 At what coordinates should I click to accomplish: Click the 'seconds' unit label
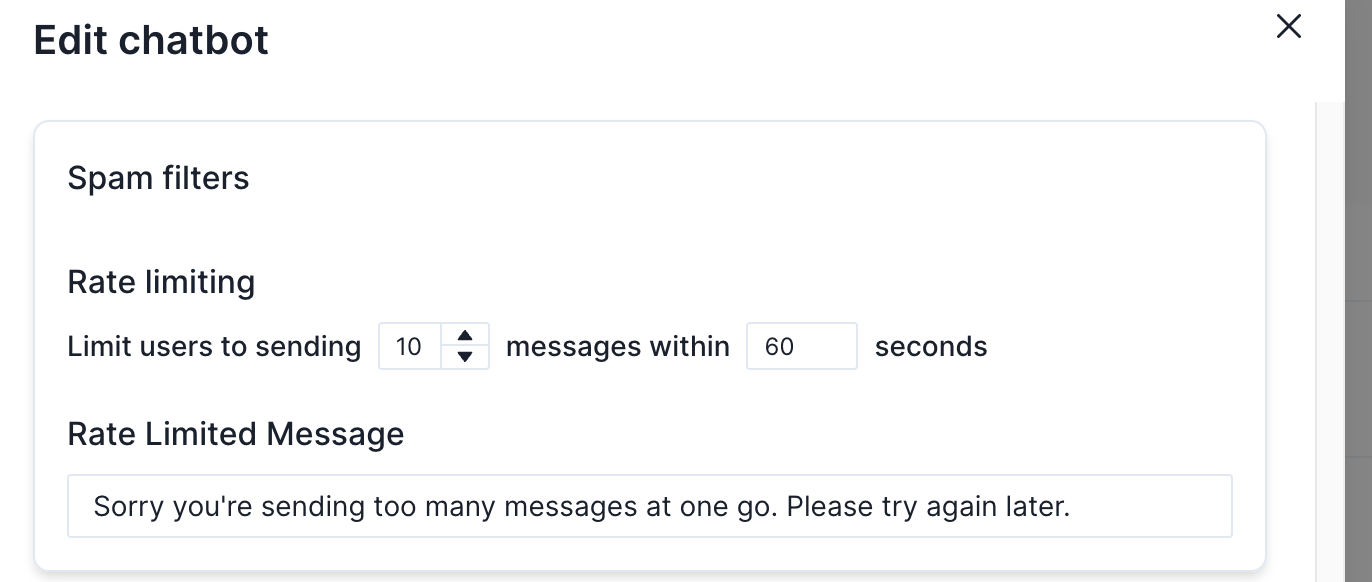point(931,347)
